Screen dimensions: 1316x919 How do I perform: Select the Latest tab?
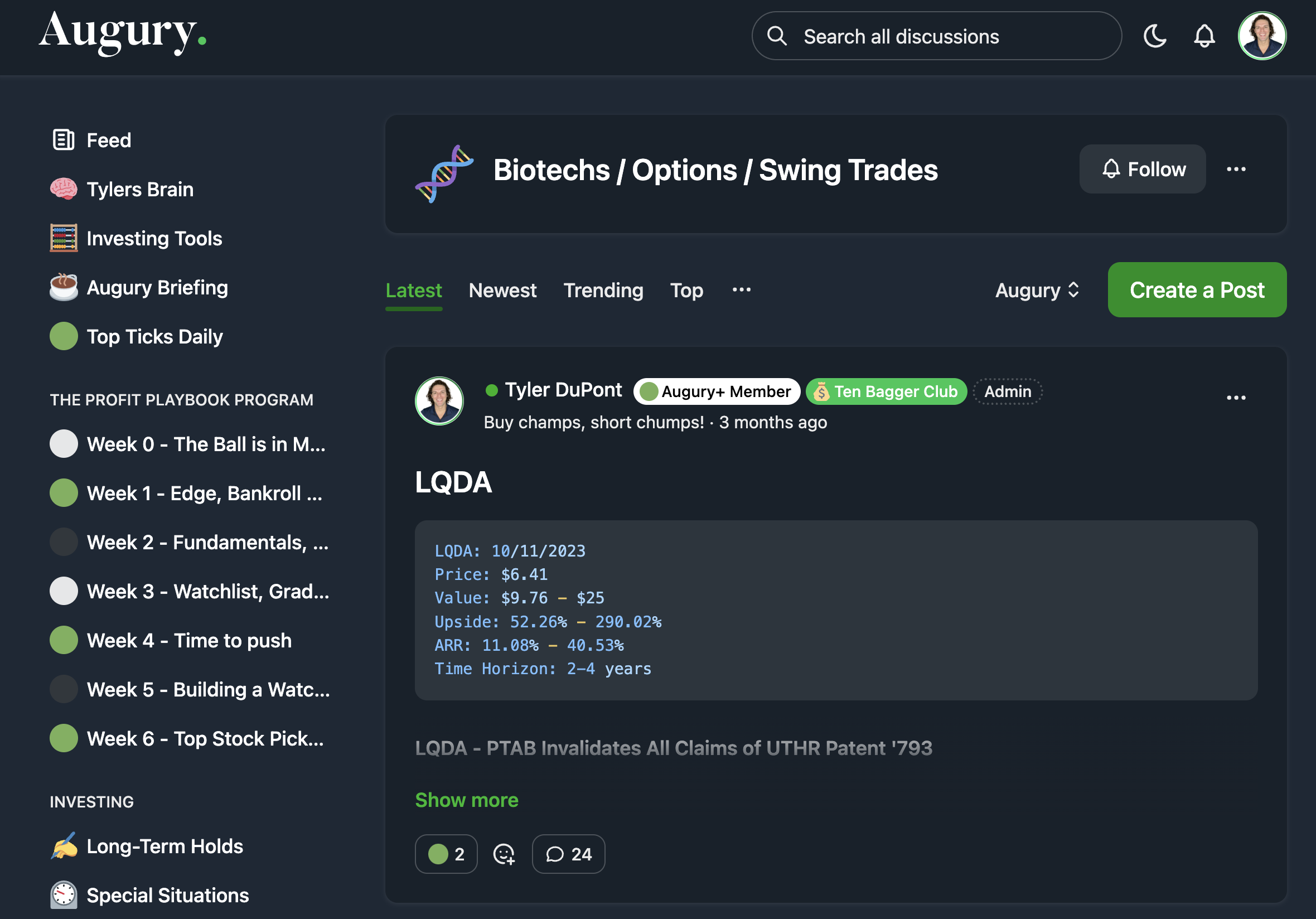pyautogui.click(x=414, y=290)
